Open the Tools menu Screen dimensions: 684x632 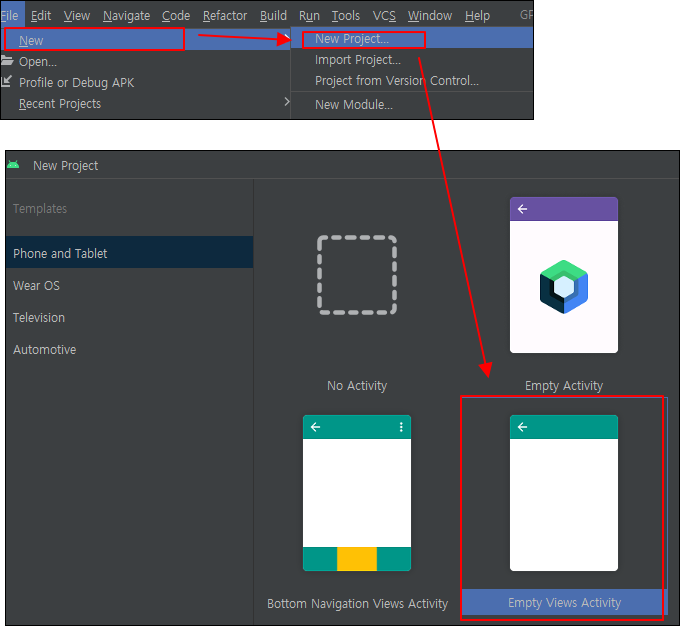coord(345,16)
